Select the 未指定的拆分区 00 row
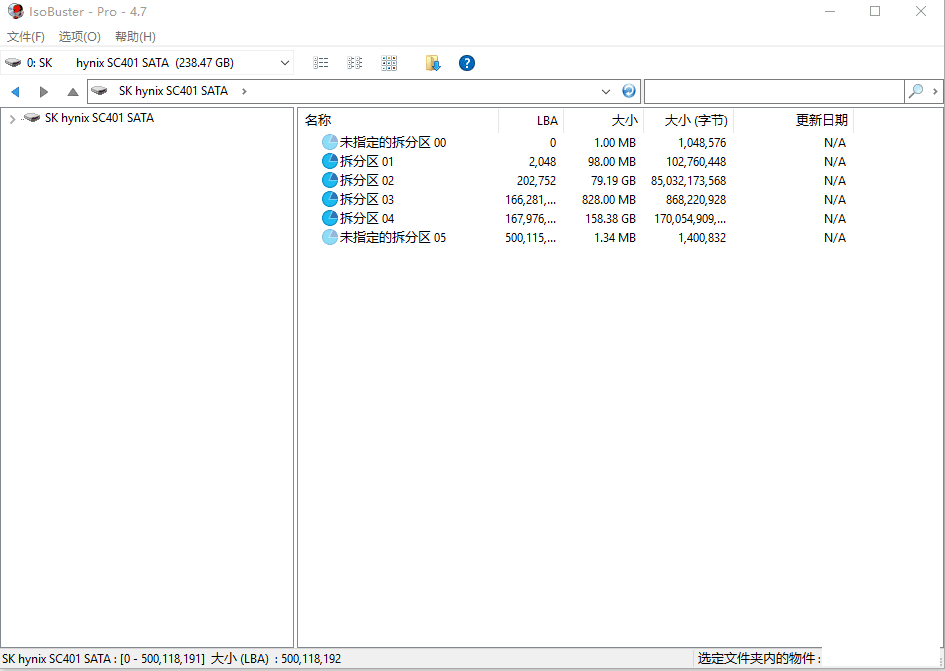This screenshot has width=945, height=671. point(576,143)
